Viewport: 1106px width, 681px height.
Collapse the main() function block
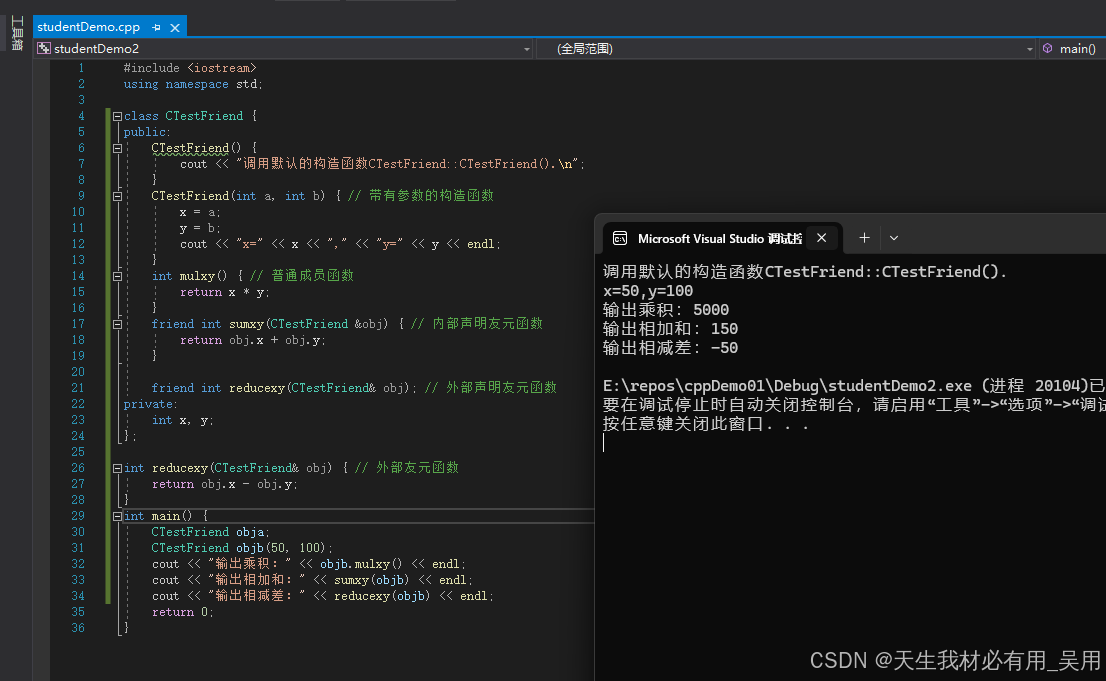click(x=117, y=517)
